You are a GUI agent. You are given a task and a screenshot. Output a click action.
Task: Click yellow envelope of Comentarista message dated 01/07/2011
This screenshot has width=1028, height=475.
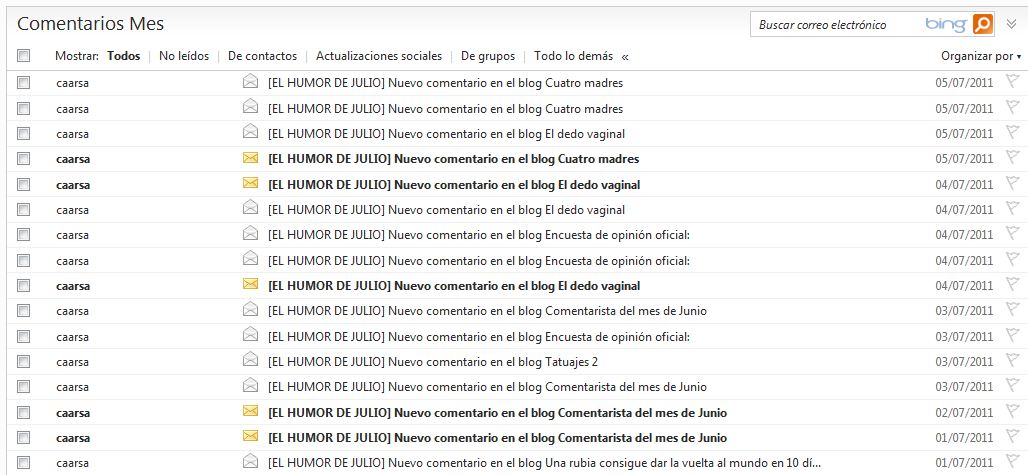(x=250, y=436)
